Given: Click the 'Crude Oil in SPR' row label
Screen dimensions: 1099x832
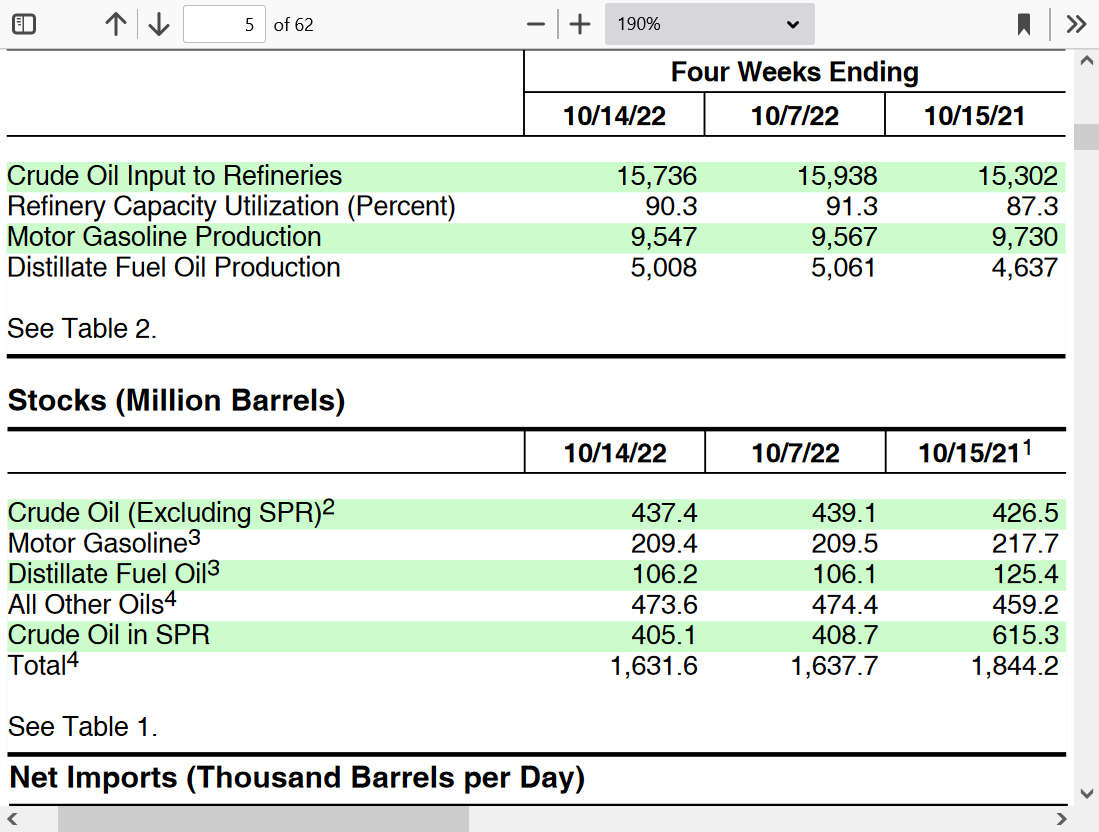Looking at the screenshot, I should [109, 635].
